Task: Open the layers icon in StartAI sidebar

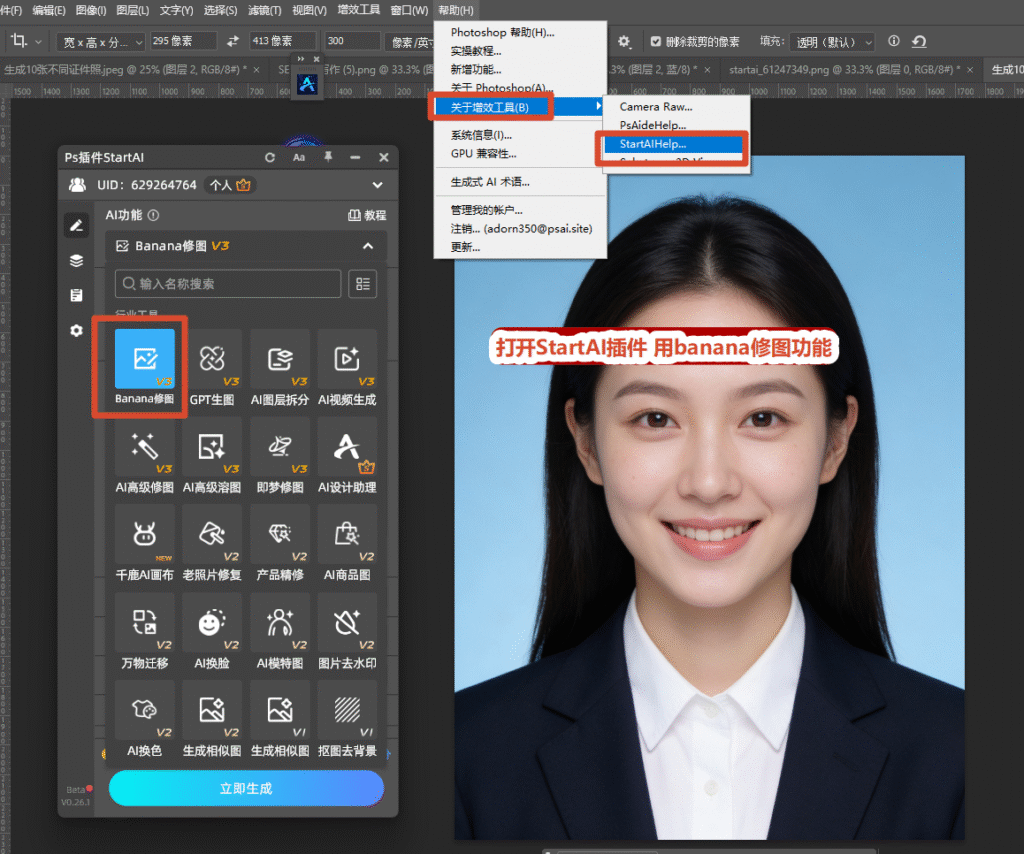Action: 76,261
